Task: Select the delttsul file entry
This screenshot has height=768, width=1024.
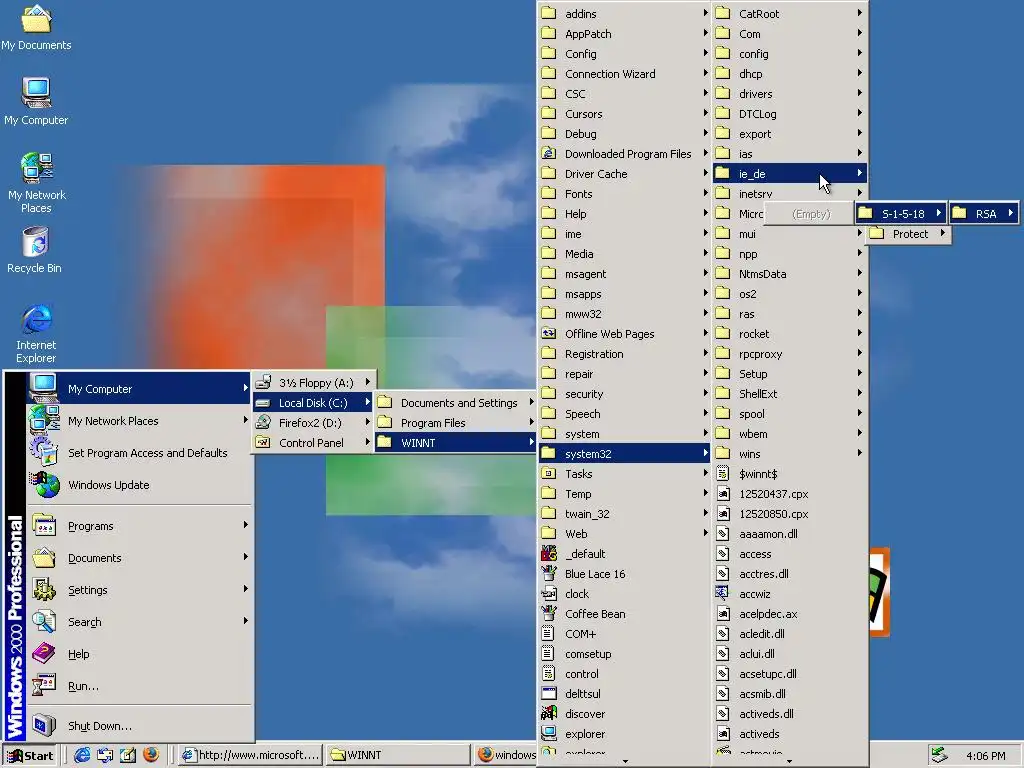Action: point(624,694)
